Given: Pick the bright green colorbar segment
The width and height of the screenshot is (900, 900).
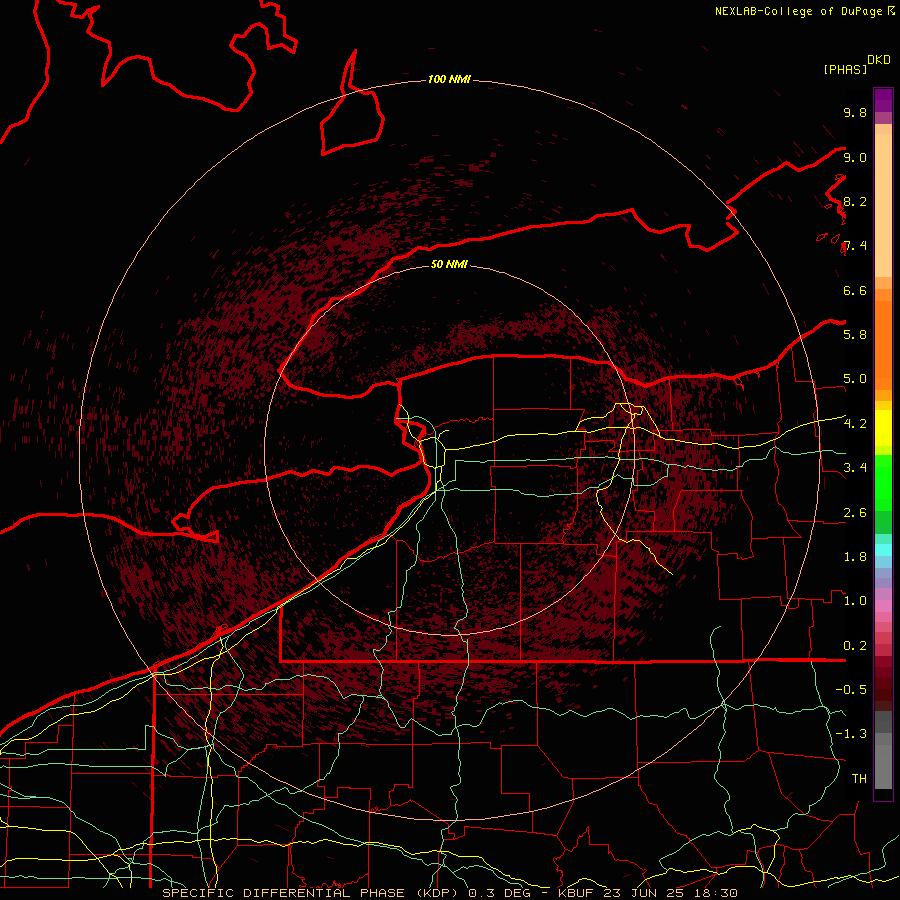Looking at the screenshot, I should tap(883, 482).
